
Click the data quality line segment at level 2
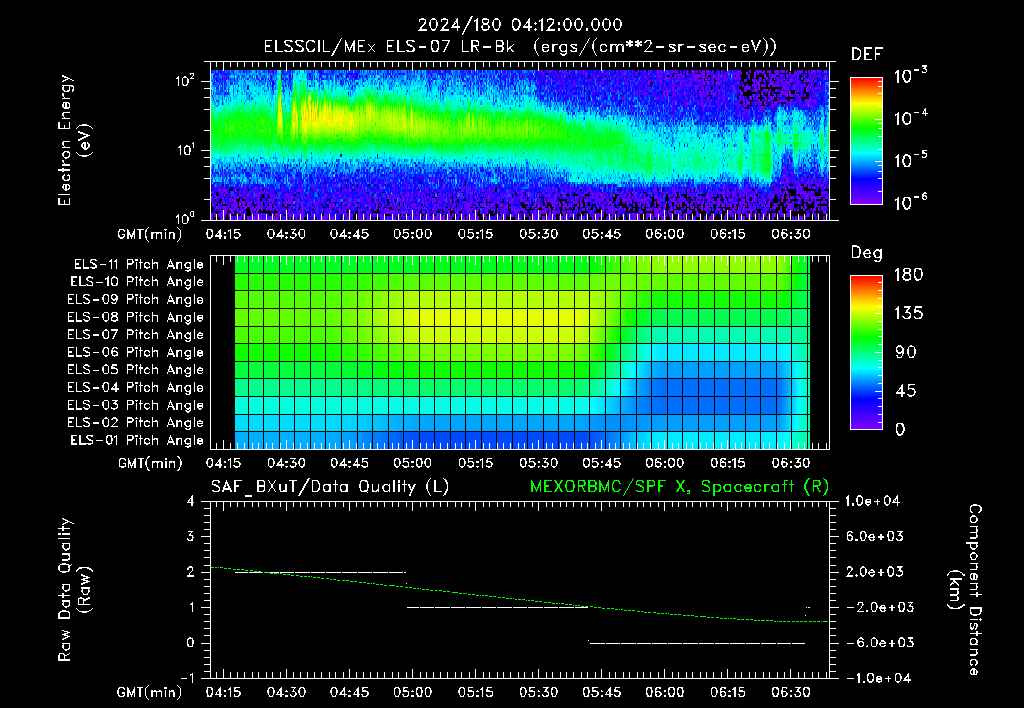tap(320, 572)
